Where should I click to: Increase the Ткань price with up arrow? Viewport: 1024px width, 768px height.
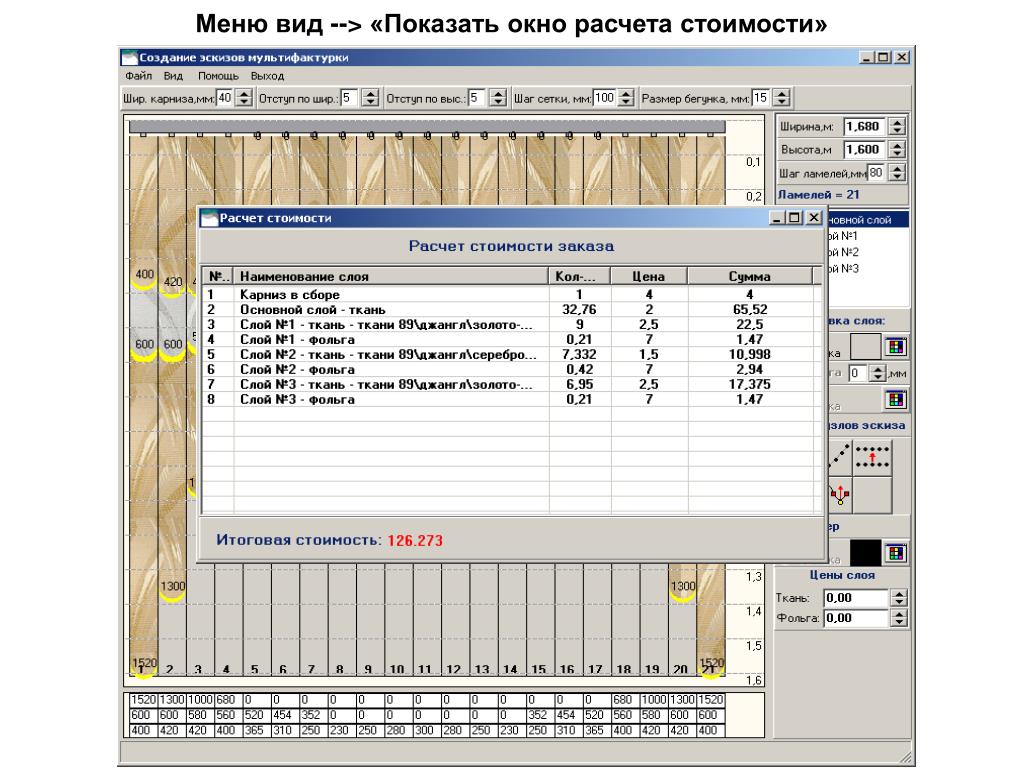click(898, 593)
